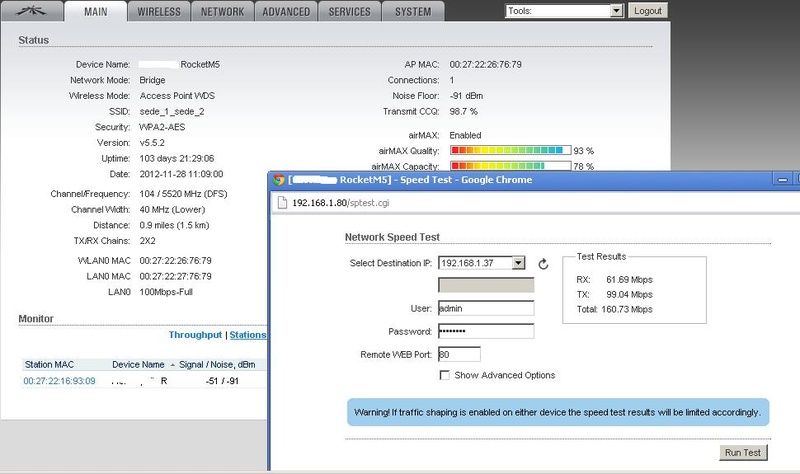Screen dimensions: 800x474
Task: Switch to the MAIN tab
Action: 96,11
